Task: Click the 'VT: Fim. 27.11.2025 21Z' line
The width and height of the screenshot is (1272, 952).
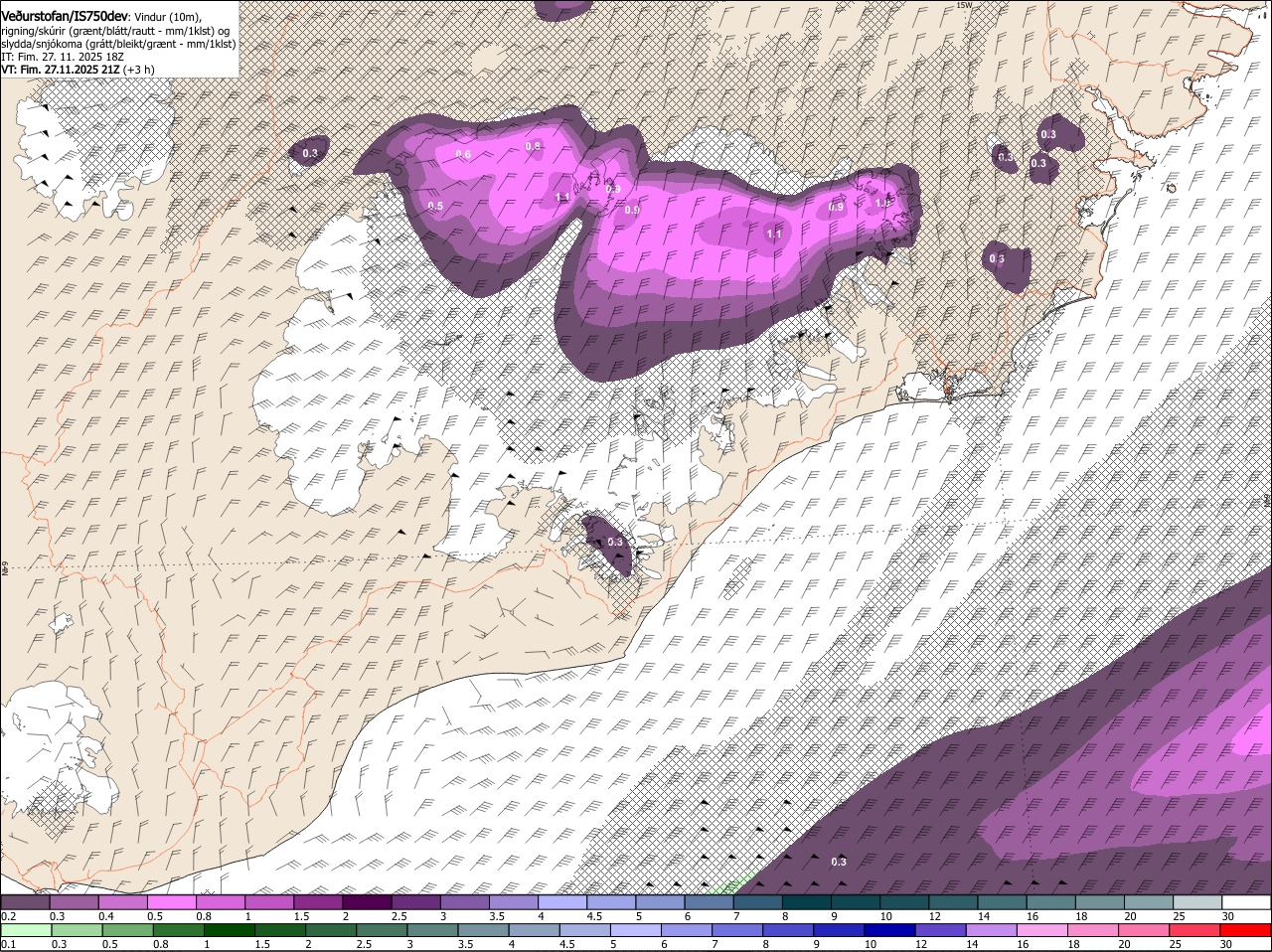Action: click(61, 70)
